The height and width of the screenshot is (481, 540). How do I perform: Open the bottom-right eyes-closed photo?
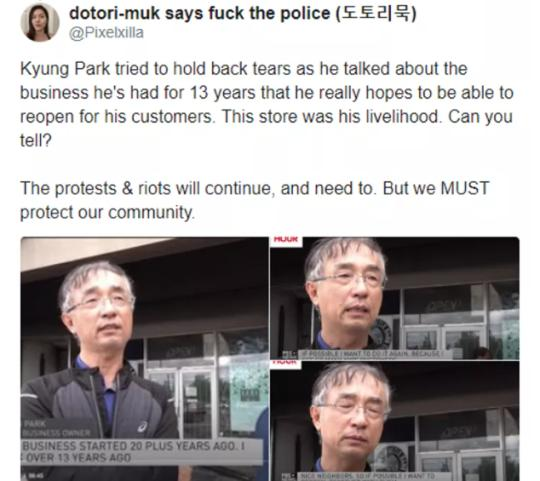point(395,421)
